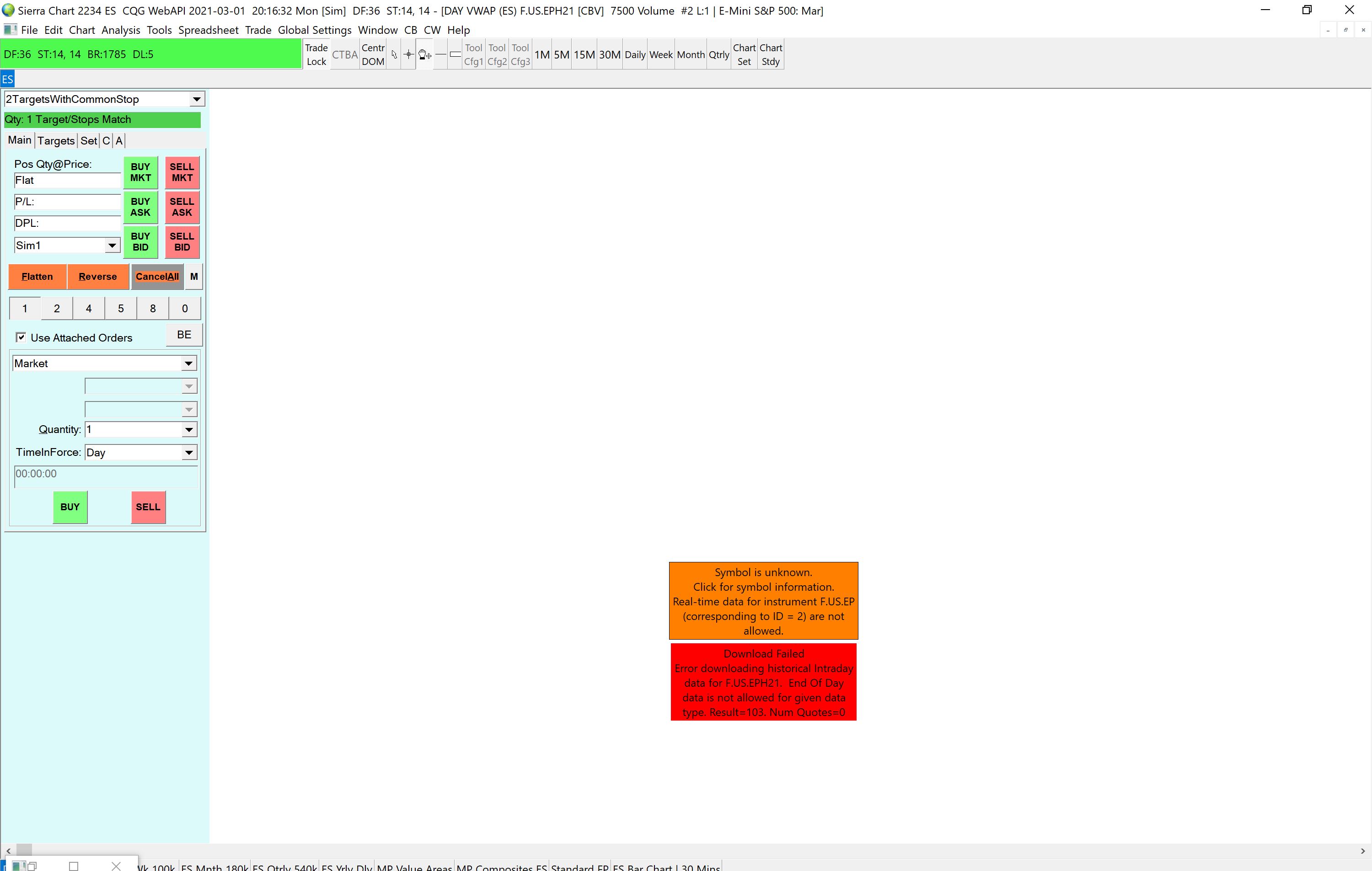Screen dimensions: 1372x871
Task: Switch to the Targets tab
Action: pos(56,141)
